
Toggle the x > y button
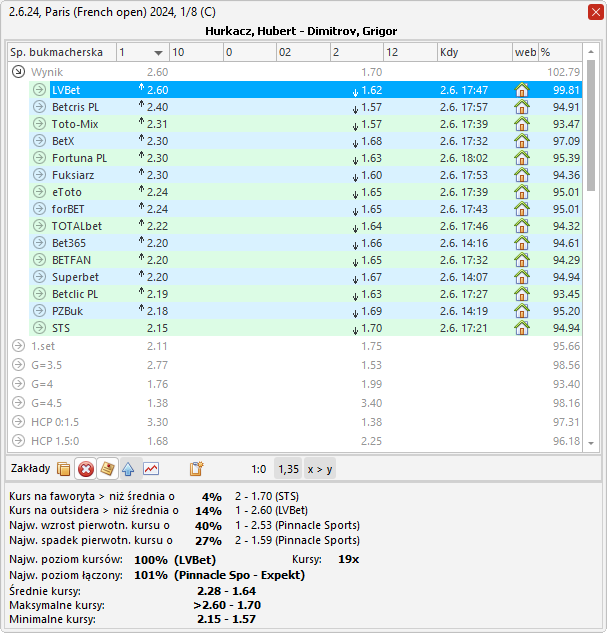(320, 468)
